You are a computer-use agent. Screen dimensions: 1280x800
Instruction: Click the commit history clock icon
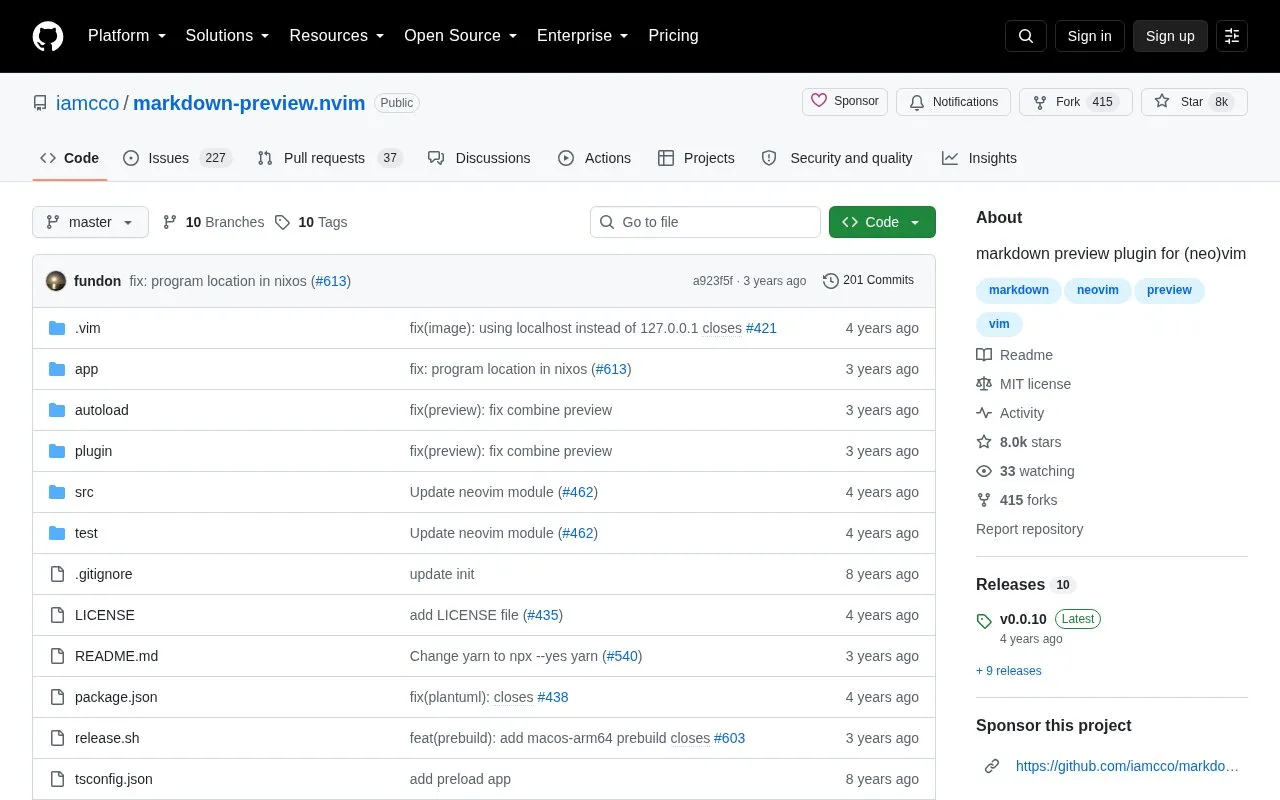coord(830,281)
